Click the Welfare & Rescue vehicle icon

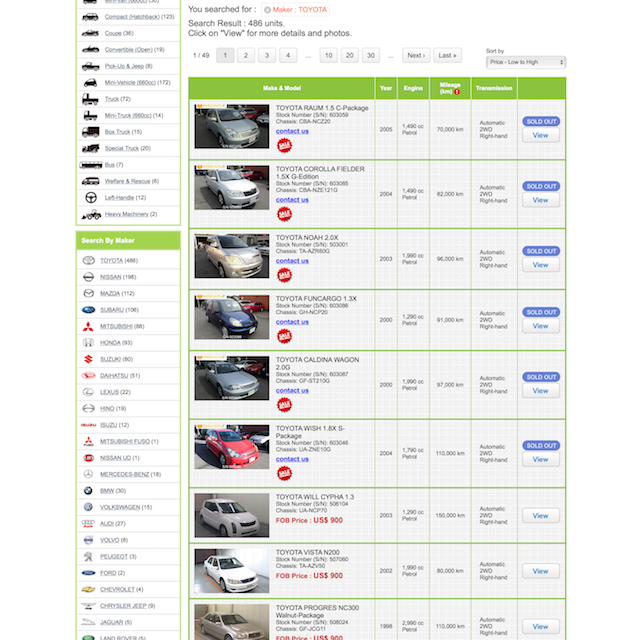coord(90,181)
